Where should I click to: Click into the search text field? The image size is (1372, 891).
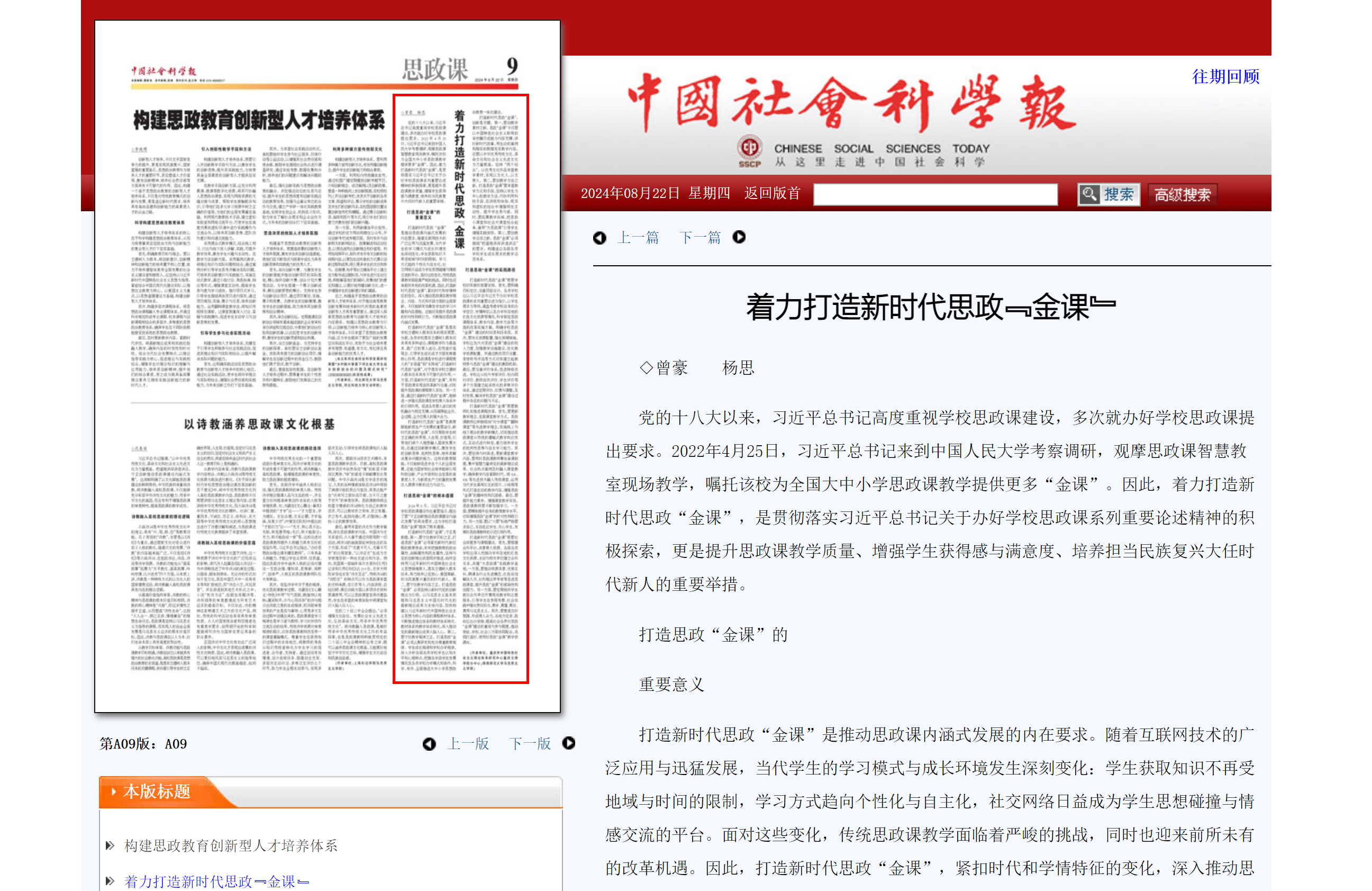click(x=935, y=195)
